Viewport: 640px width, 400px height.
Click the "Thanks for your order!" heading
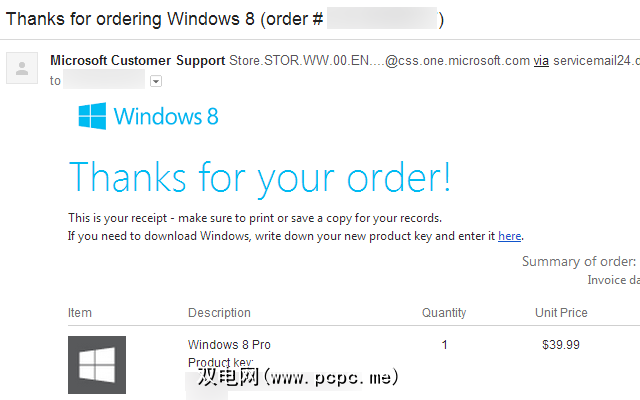(x=260, y=178)
